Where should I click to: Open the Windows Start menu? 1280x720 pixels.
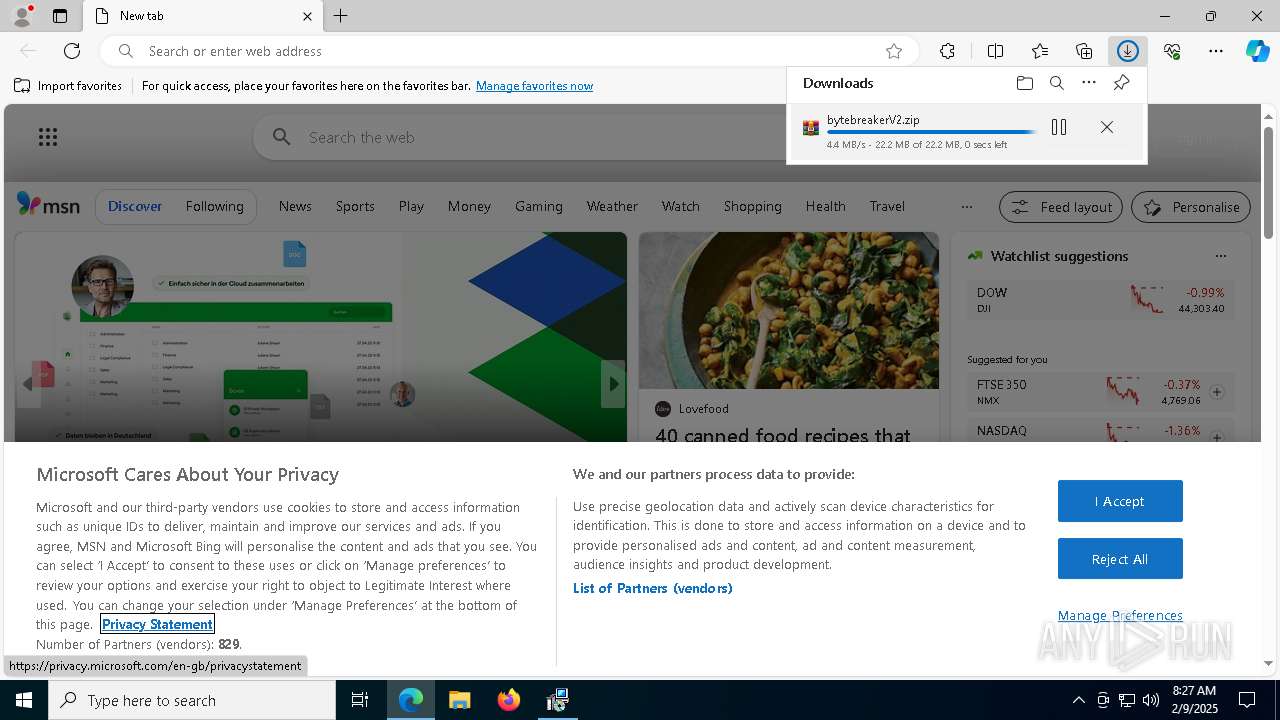(x=24, y=700)
